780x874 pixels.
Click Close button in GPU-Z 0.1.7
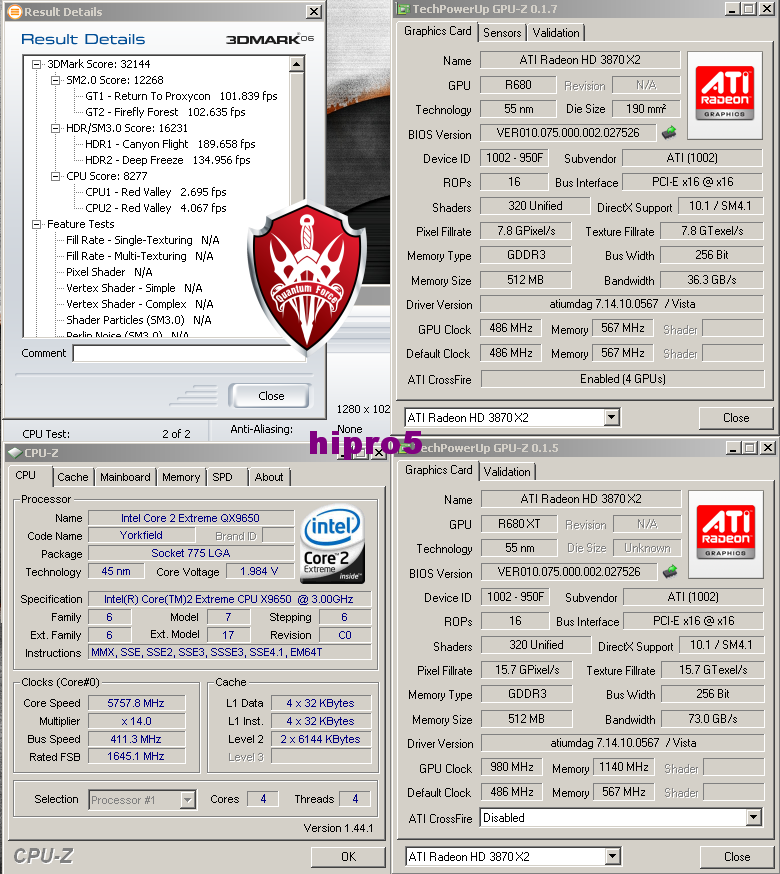pos(735,417)
